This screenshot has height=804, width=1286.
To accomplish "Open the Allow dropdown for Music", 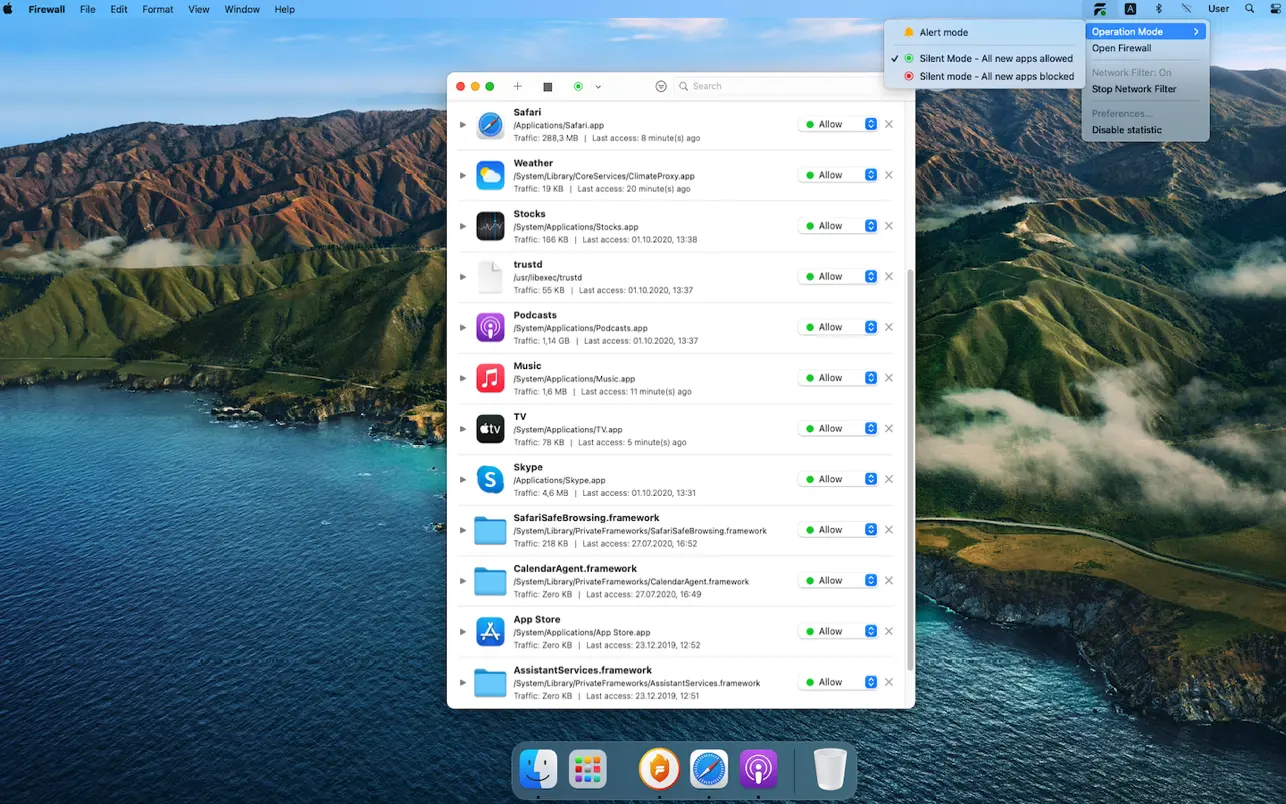I will pos(870,377).
